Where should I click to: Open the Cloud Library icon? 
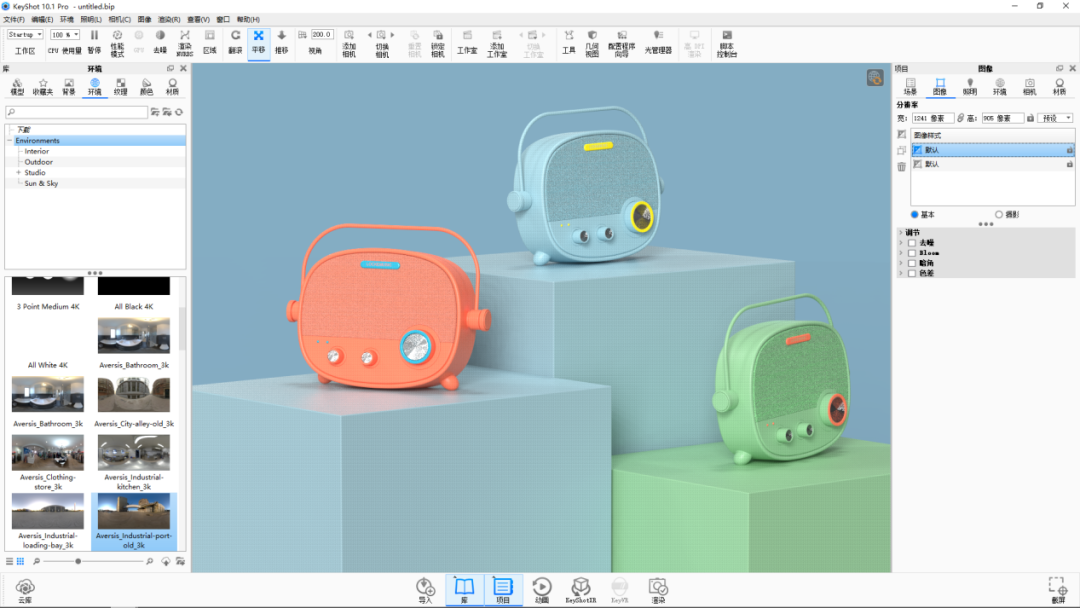click(25, 591)
